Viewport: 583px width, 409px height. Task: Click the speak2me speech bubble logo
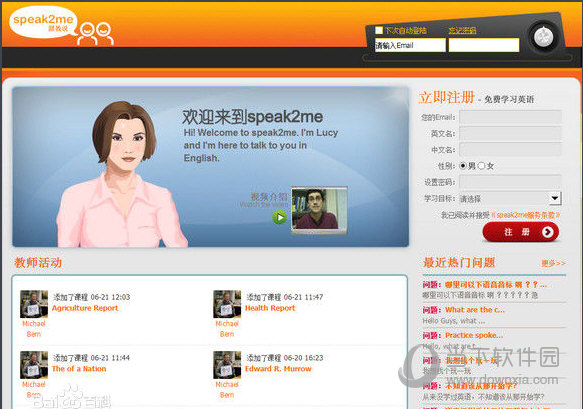click(43, 22)
